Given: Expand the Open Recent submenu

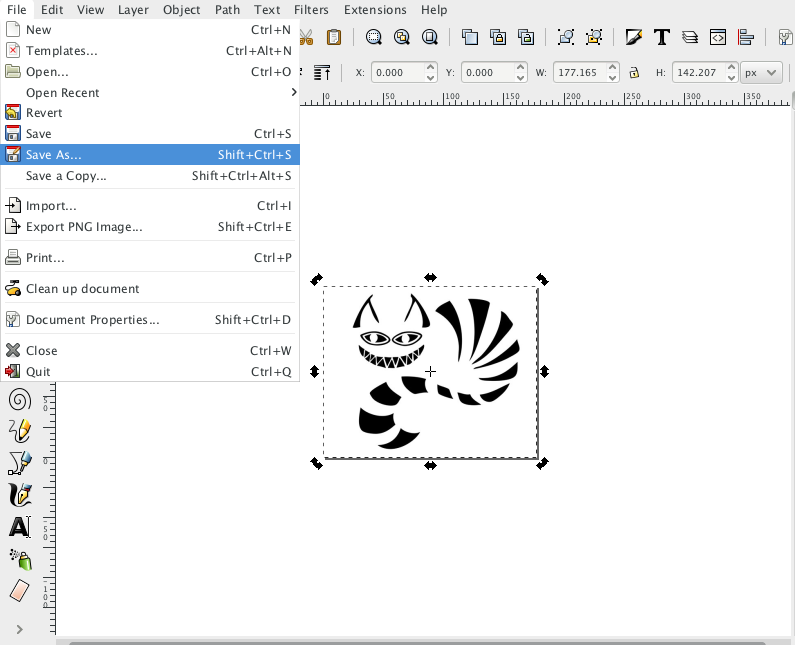Looking at the screenshot, I should 150,92.
